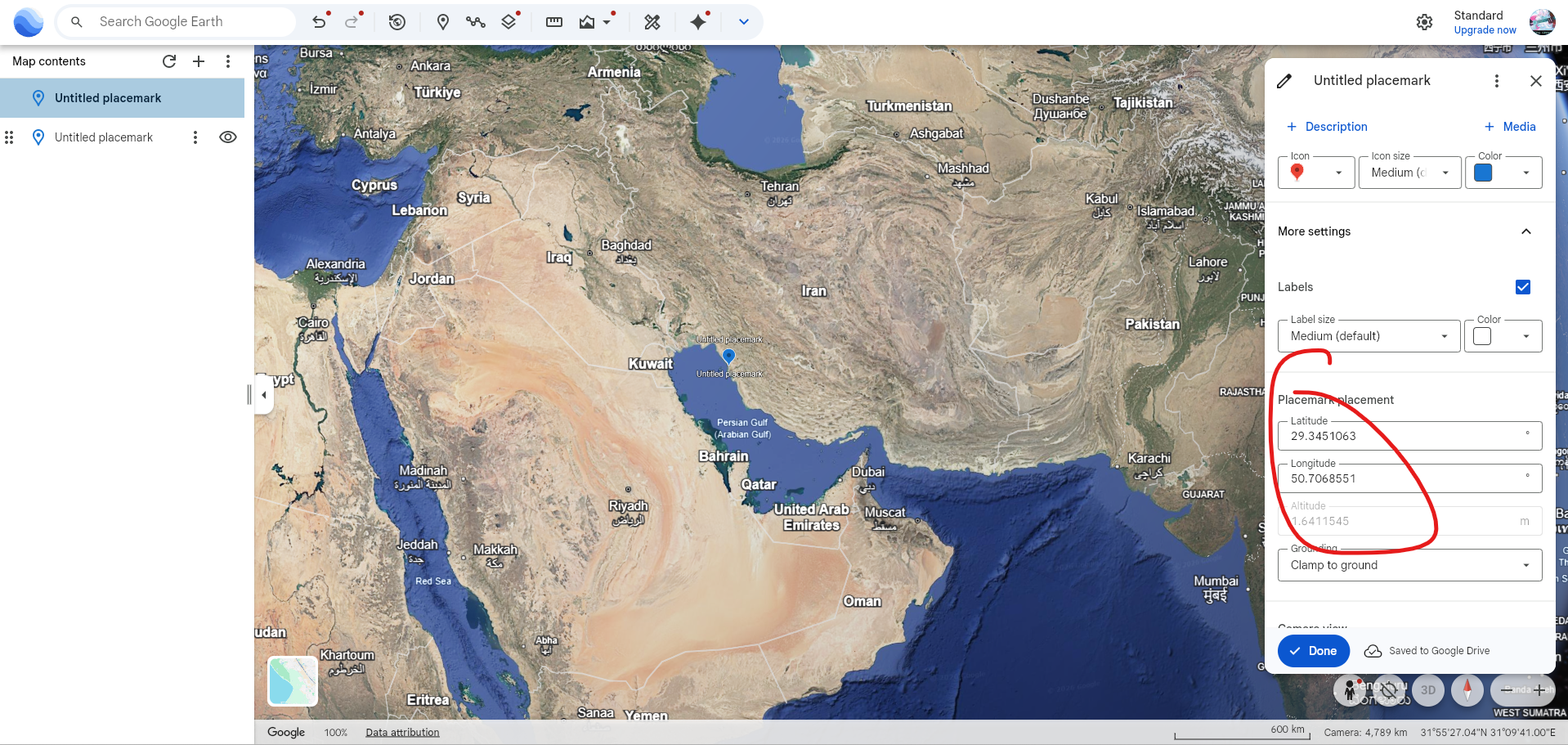Select the Draw path or polygon tool
Viewport: 1568px width, 745px height.
(476, 22)
